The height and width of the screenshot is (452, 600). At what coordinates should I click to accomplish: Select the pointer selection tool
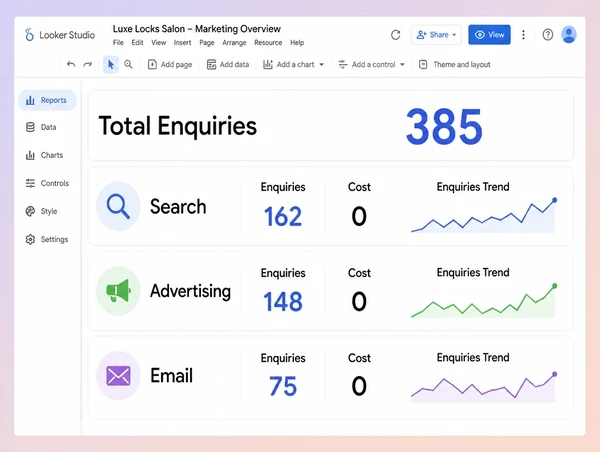click(111, 64)
